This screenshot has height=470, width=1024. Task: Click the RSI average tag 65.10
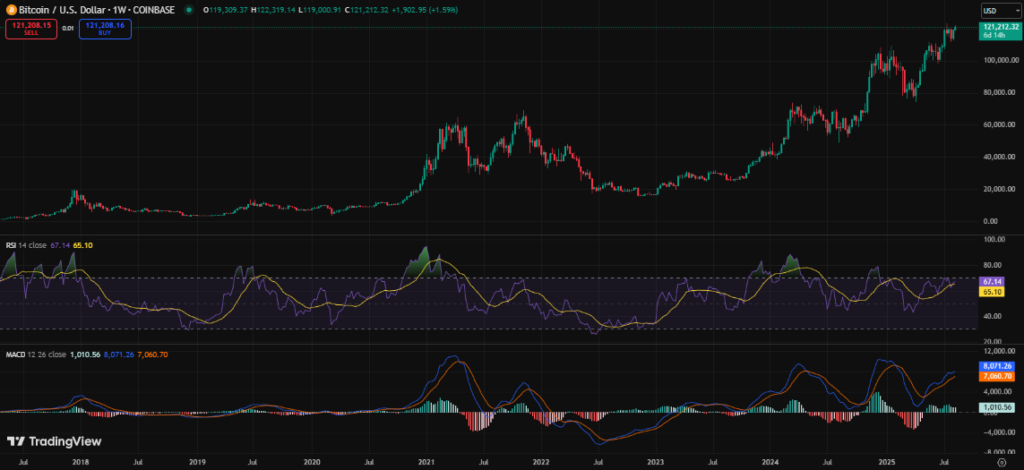click(991, 292)
